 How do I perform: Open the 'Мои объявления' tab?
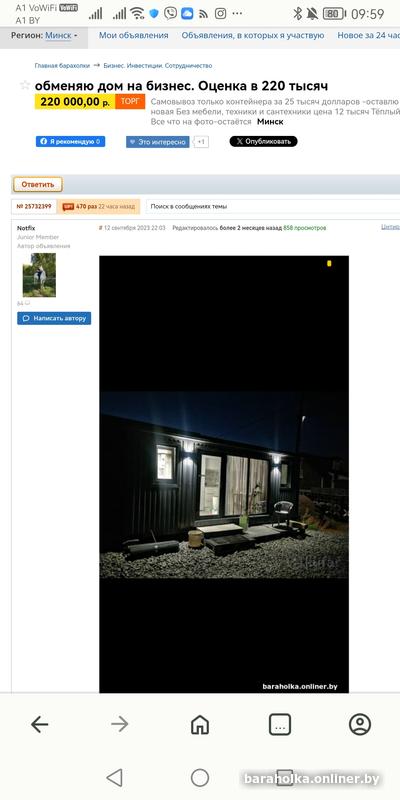(134, 36)
